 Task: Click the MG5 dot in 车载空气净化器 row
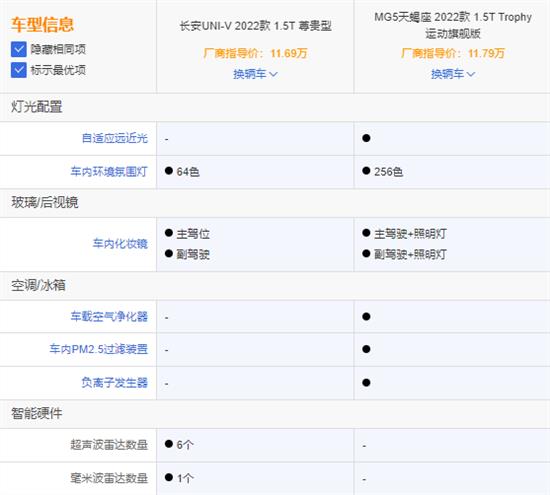tap(366, 316)
